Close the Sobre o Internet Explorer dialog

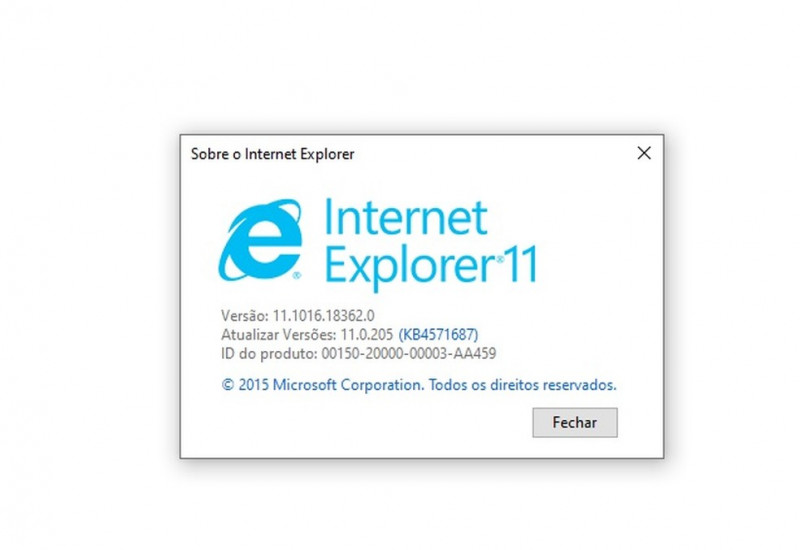(644, 153)
